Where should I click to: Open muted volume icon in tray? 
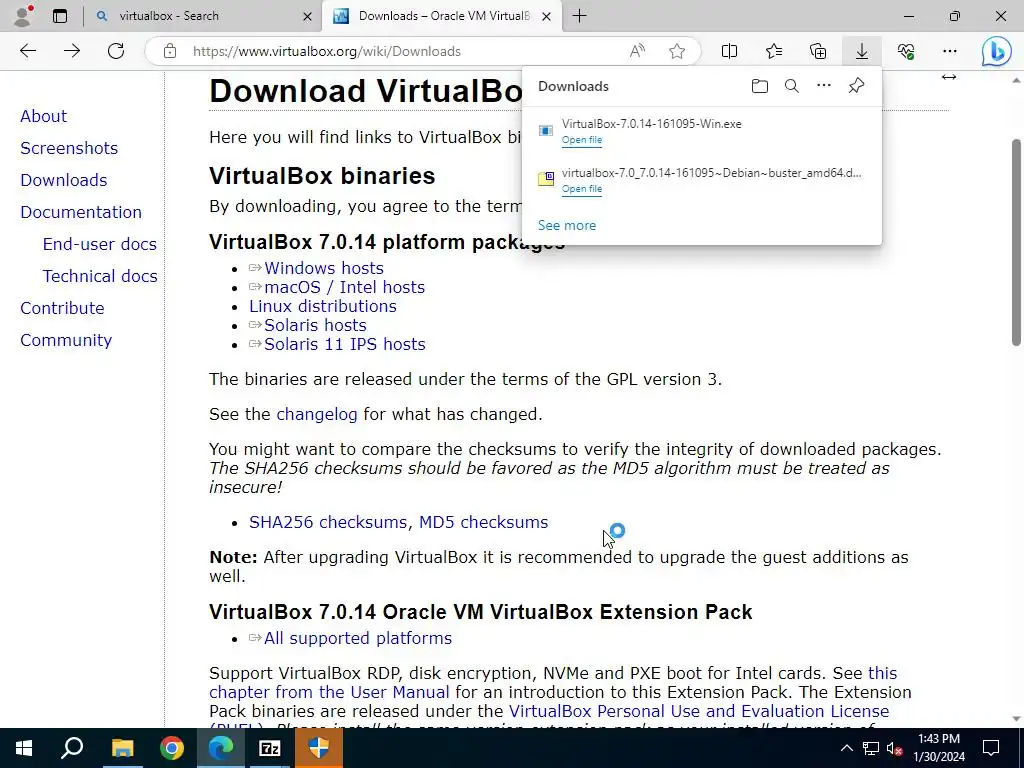tap(895, 748)
